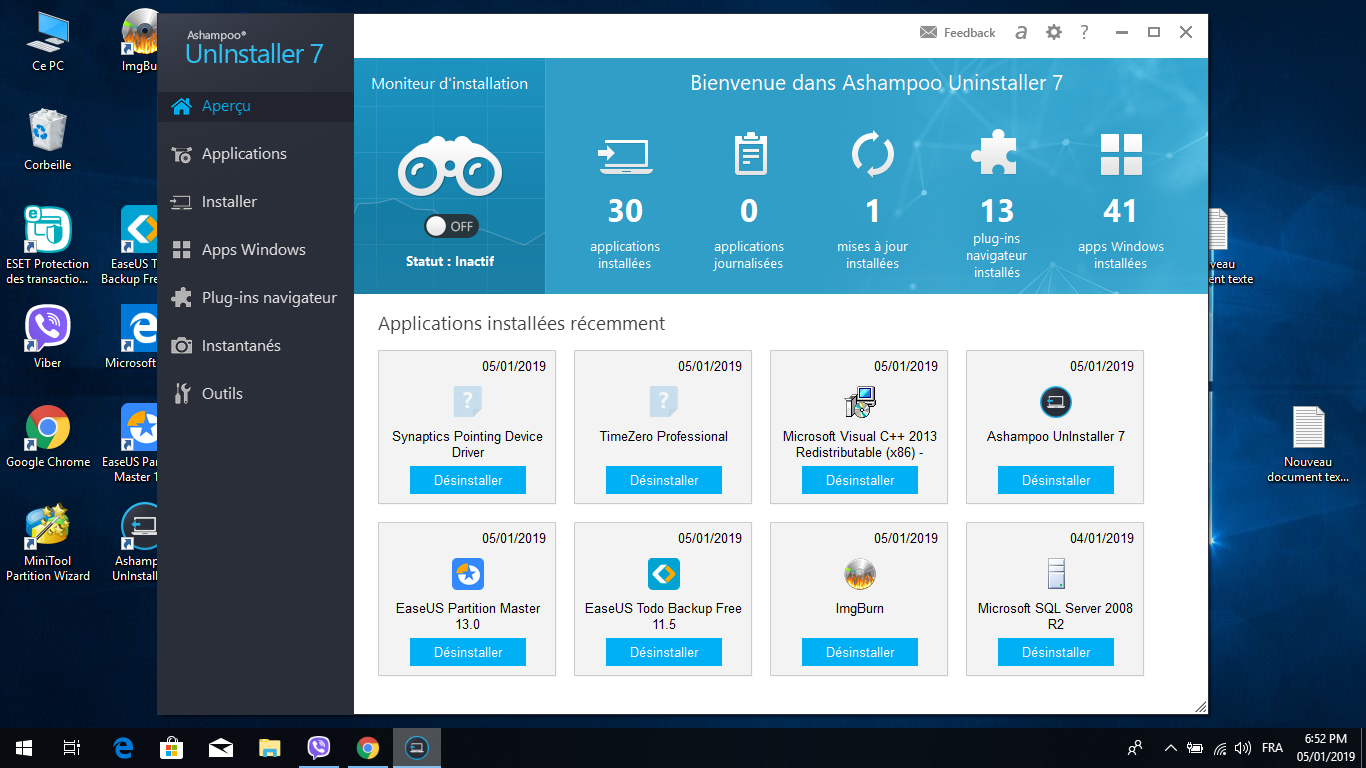Select the Applications section in the sidebar
This screenshot has height=768, width=1366.
click(x=244, y=153)
